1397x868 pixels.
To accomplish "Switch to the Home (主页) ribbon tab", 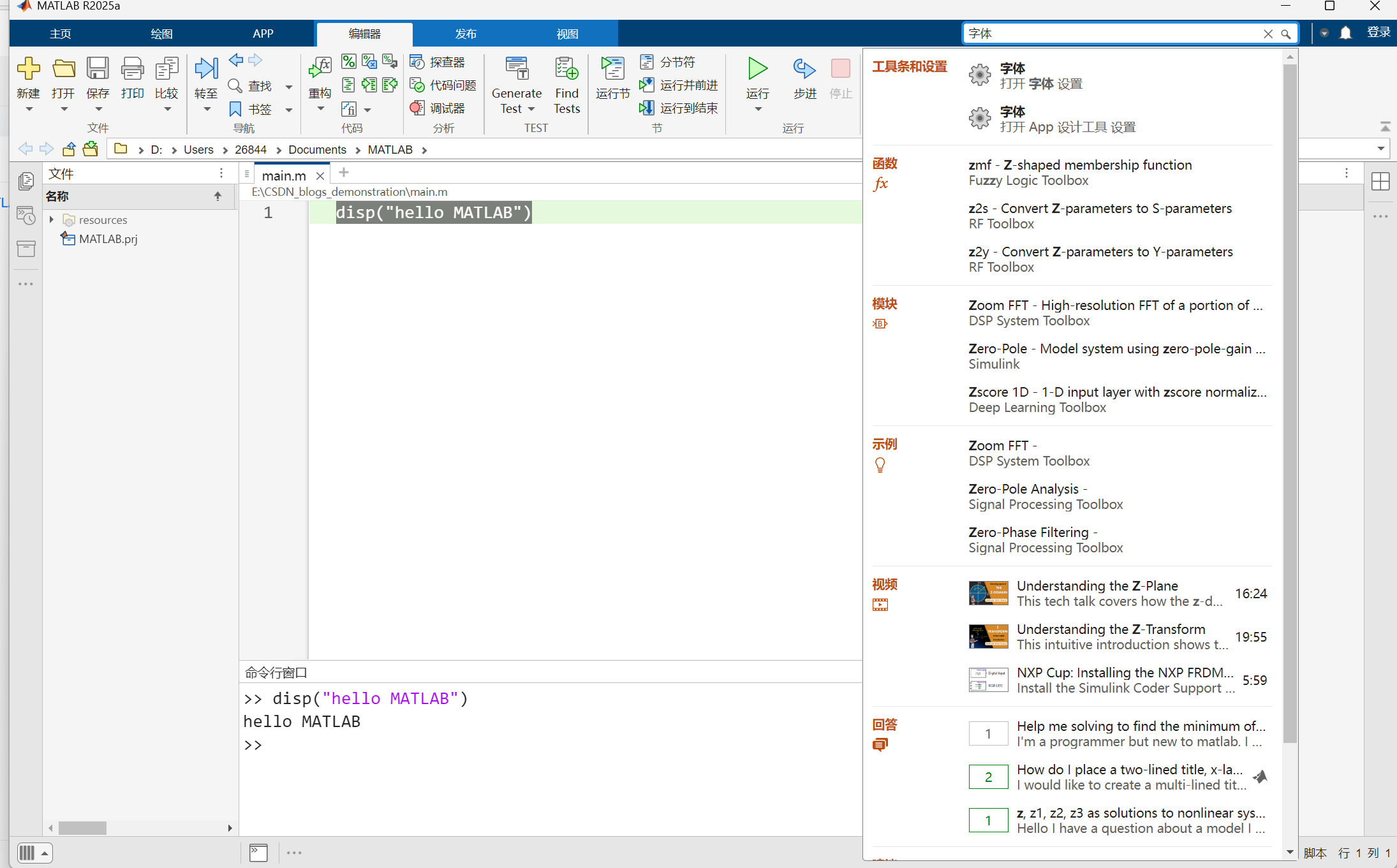I will 61,34.
